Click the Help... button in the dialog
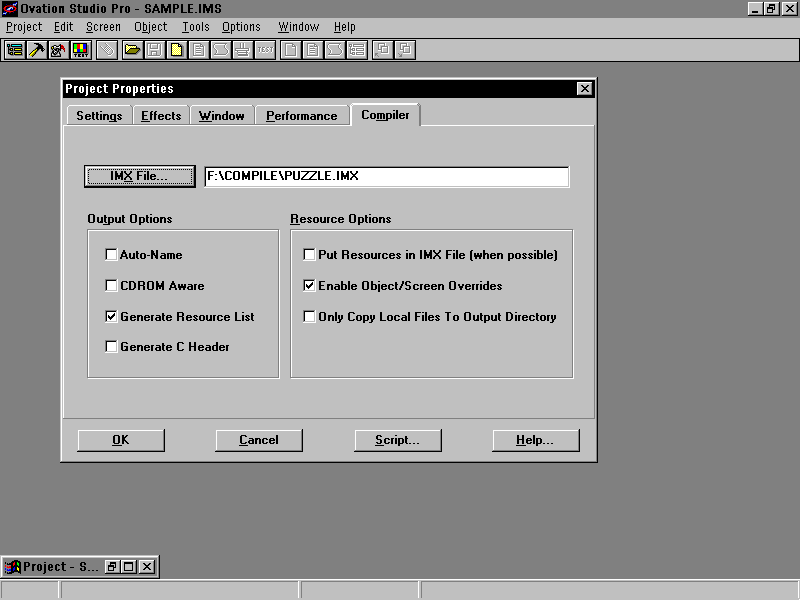 (x=536, y=440)
